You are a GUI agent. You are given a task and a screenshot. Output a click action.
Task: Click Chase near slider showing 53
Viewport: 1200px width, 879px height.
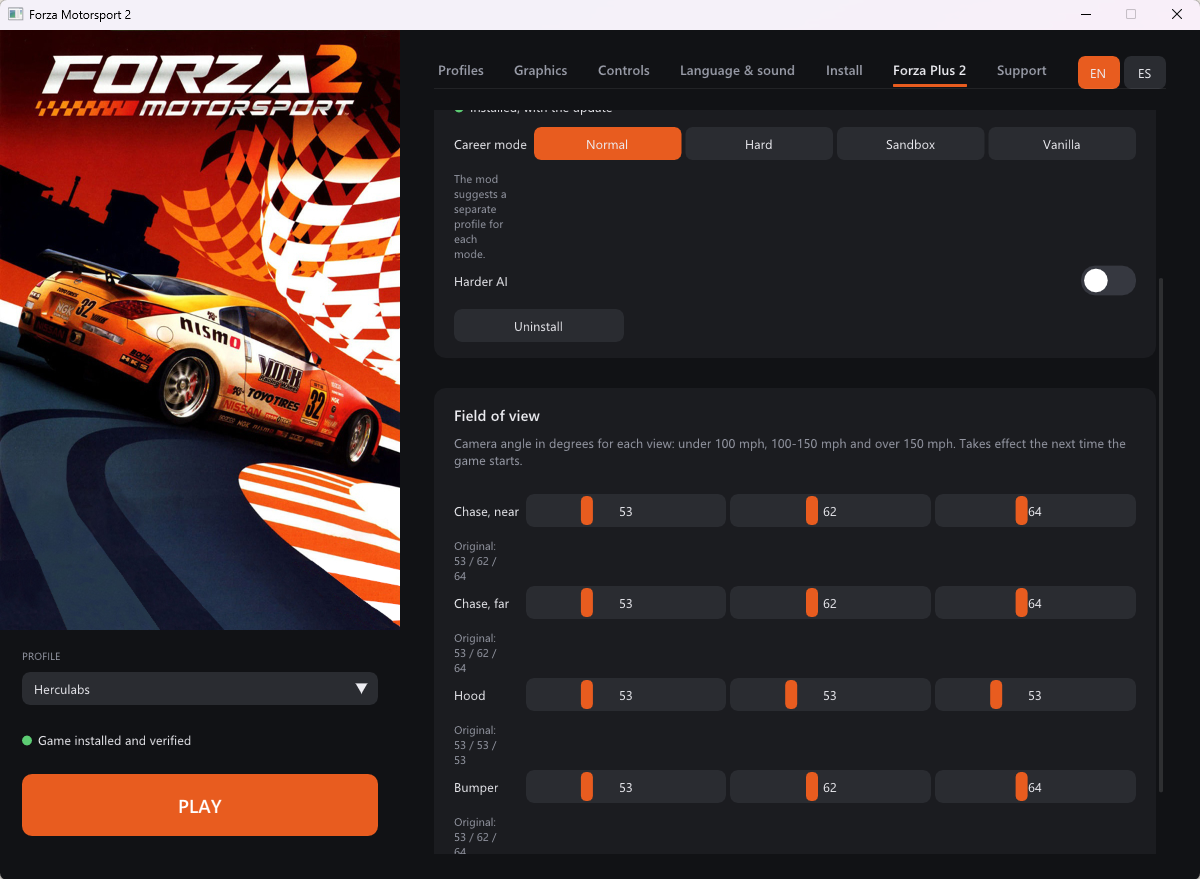(626, 511)
